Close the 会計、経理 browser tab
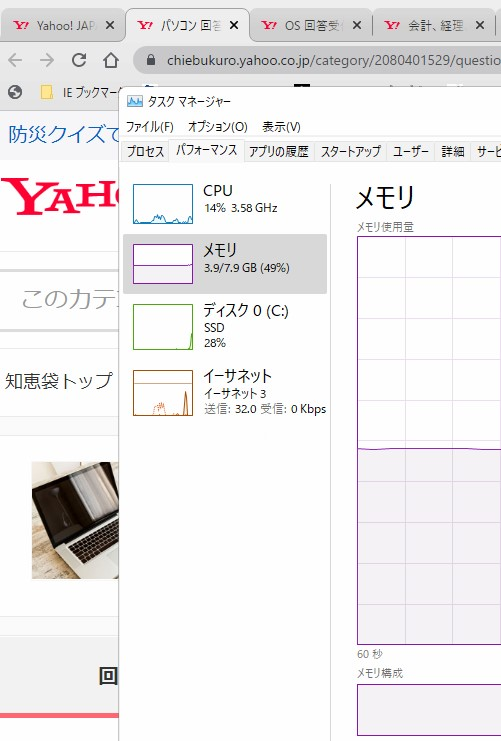501x741 pixels. coord(480,25)
